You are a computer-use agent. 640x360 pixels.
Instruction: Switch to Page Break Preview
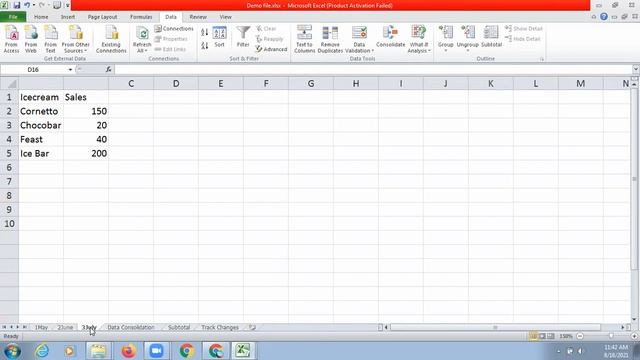coord(551,336)
